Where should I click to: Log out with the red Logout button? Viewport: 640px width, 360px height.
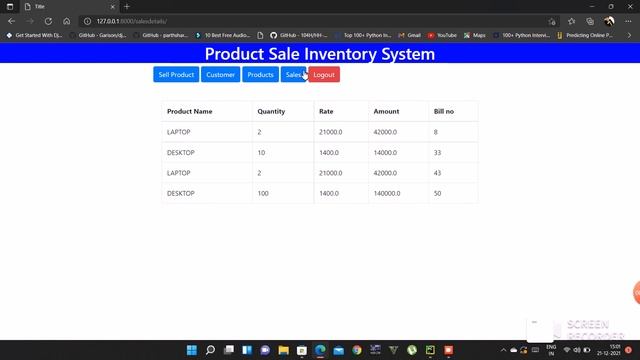(324, 75)
